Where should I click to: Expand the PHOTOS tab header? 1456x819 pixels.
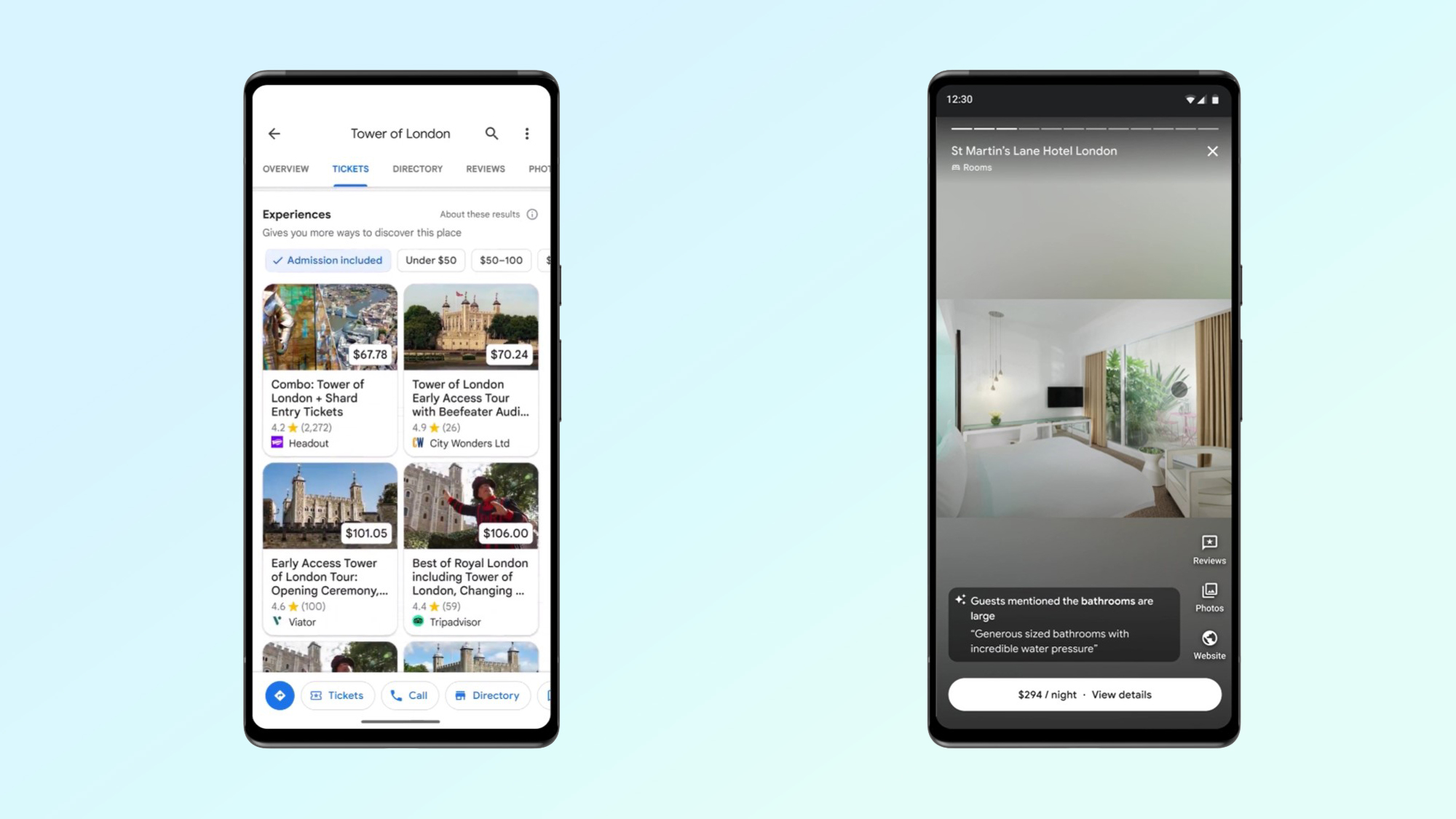[541, 168]
